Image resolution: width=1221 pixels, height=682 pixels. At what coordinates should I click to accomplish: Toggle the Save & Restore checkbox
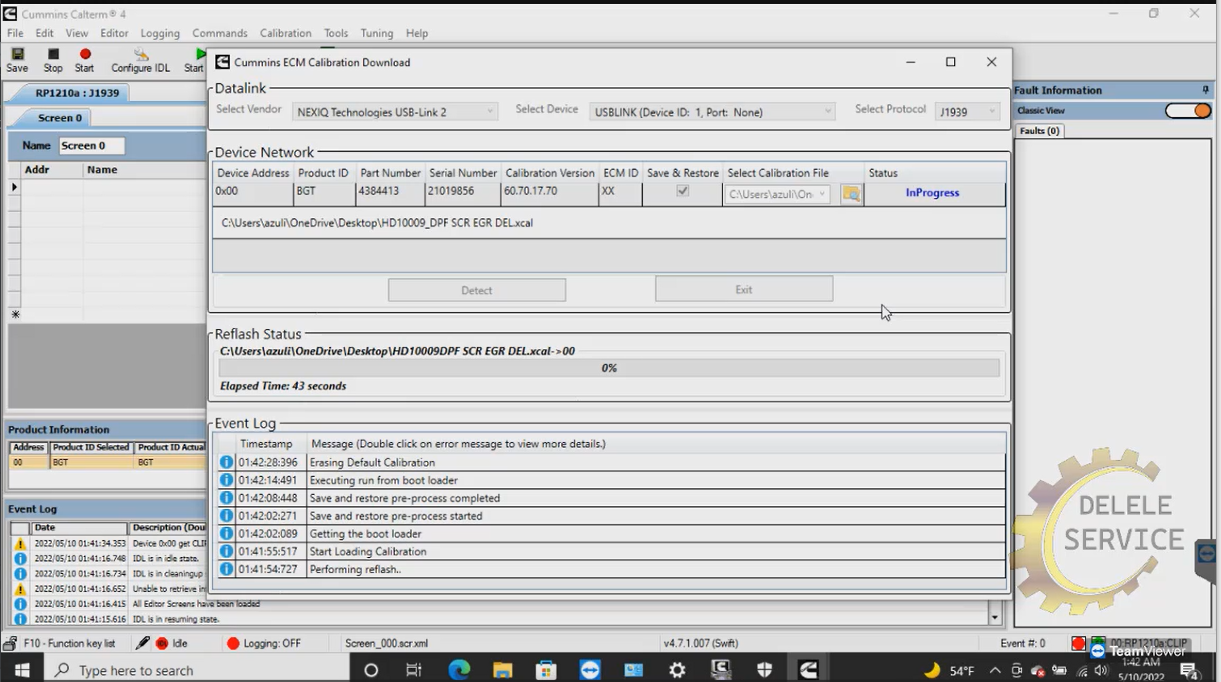(x=683, y=191)
